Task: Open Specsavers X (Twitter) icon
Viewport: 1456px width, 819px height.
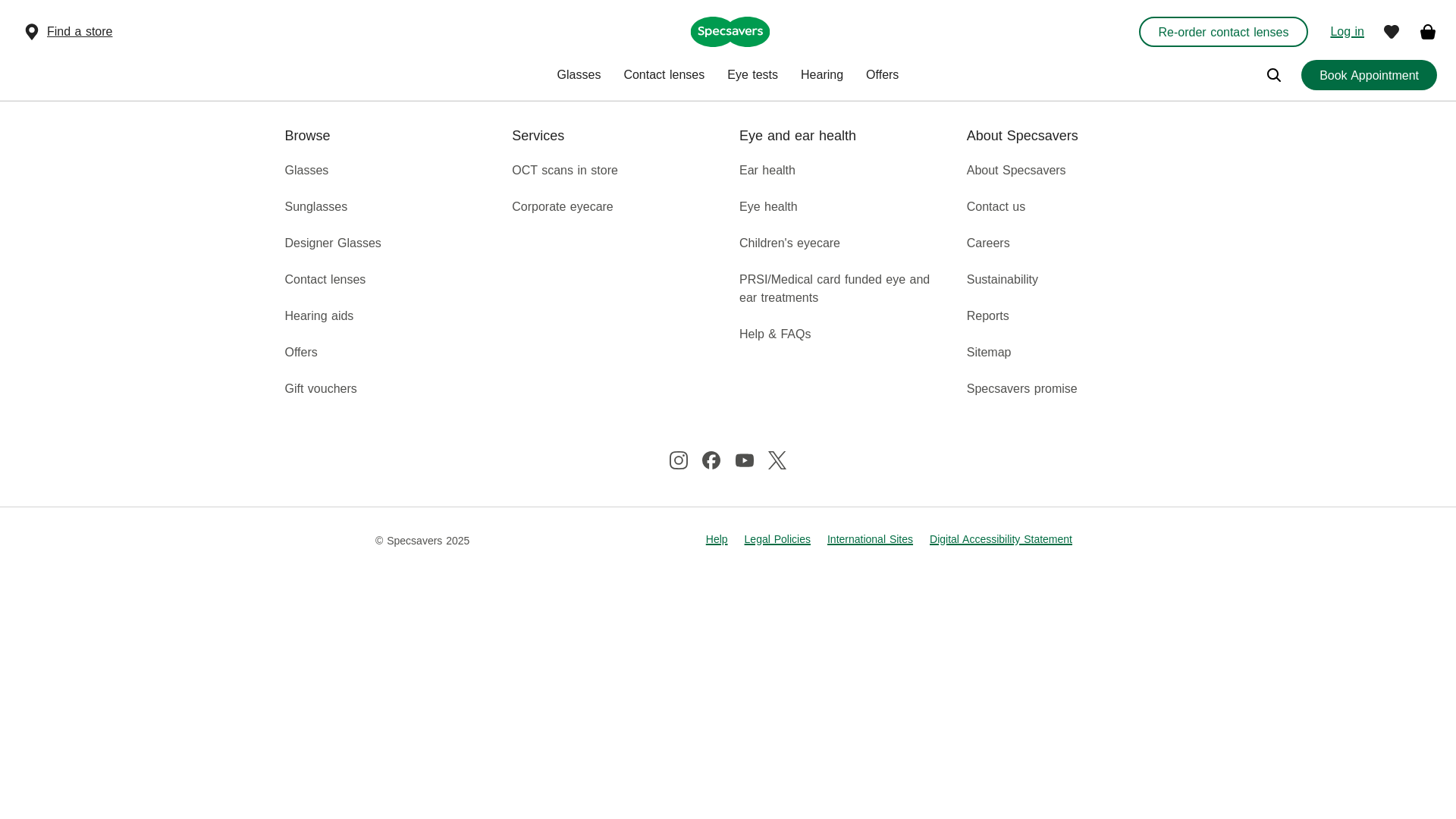Action: (x=777, y=460)
